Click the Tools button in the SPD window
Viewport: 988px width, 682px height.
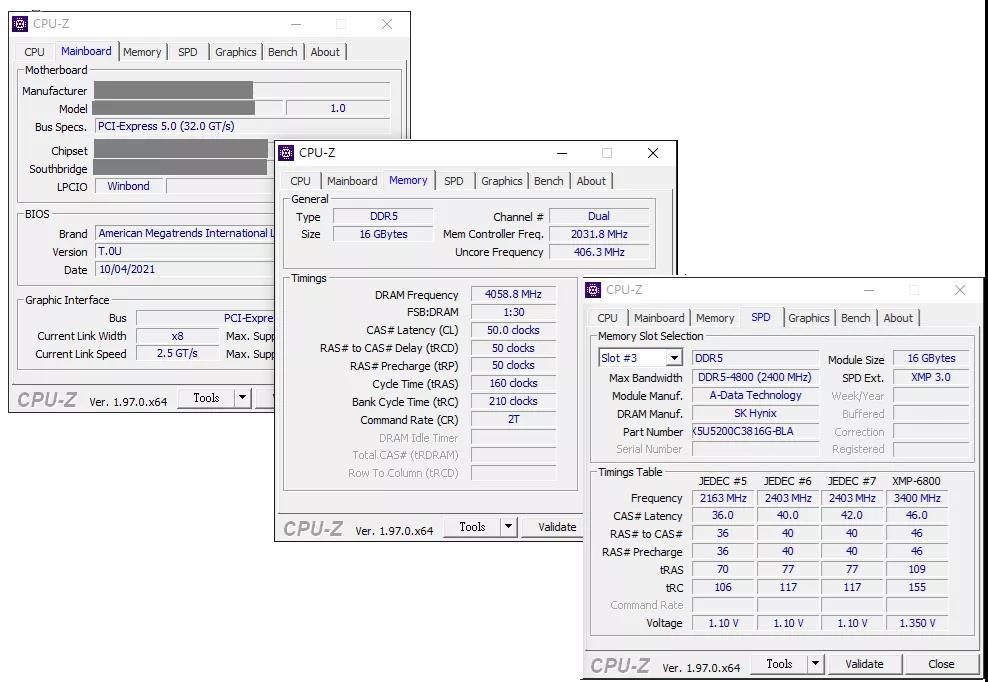(779, 664)
